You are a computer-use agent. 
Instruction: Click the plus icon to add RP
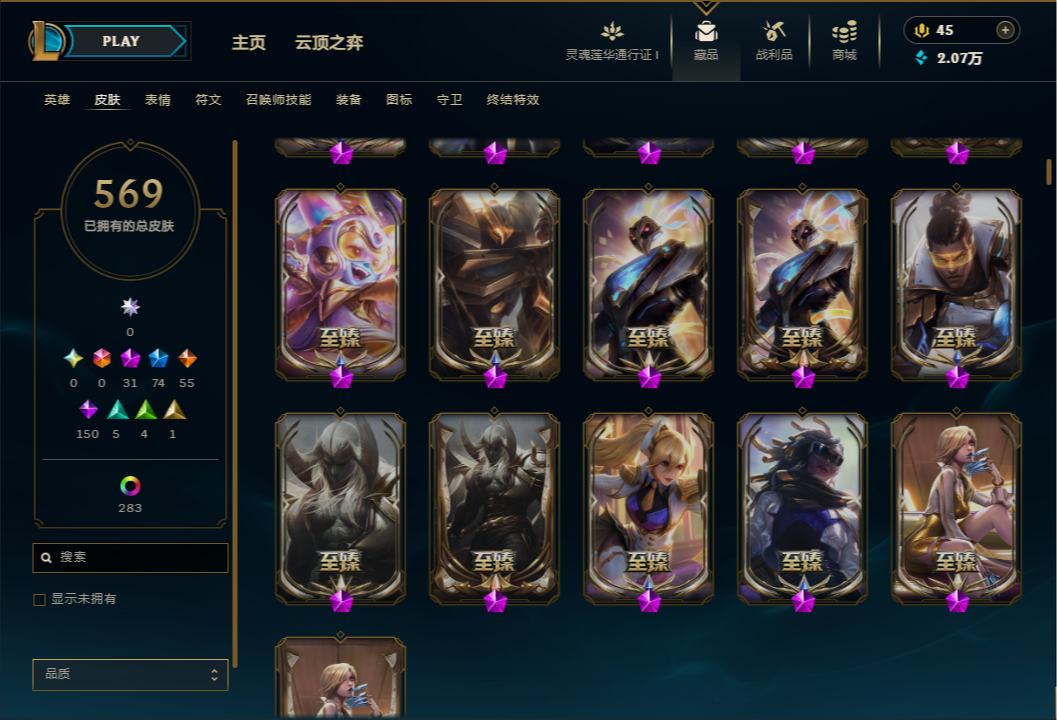pyautogui.click(x=1005, y=30)
